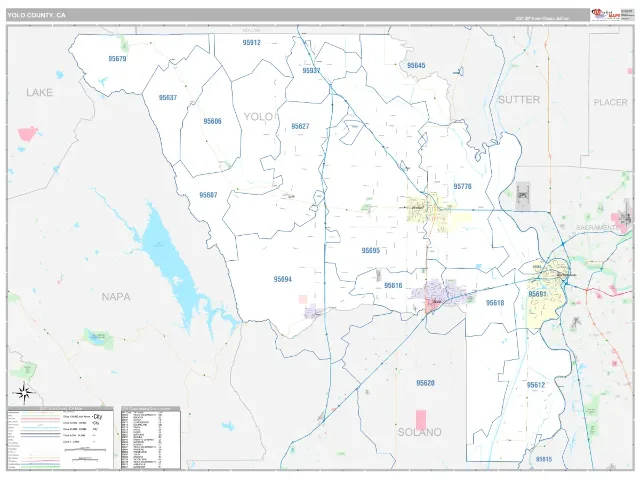Click the PLACER county label

610,102
